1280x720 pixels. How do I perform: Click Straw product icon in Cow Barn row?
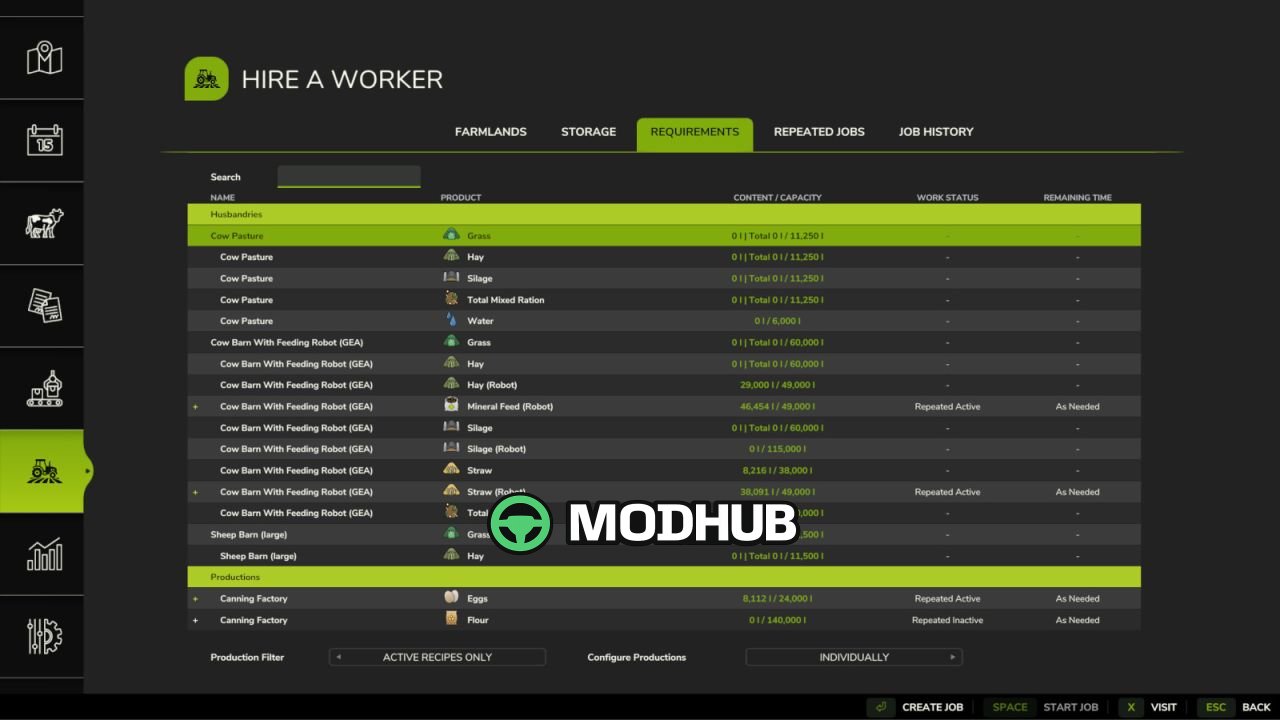(x=451, y=469)
